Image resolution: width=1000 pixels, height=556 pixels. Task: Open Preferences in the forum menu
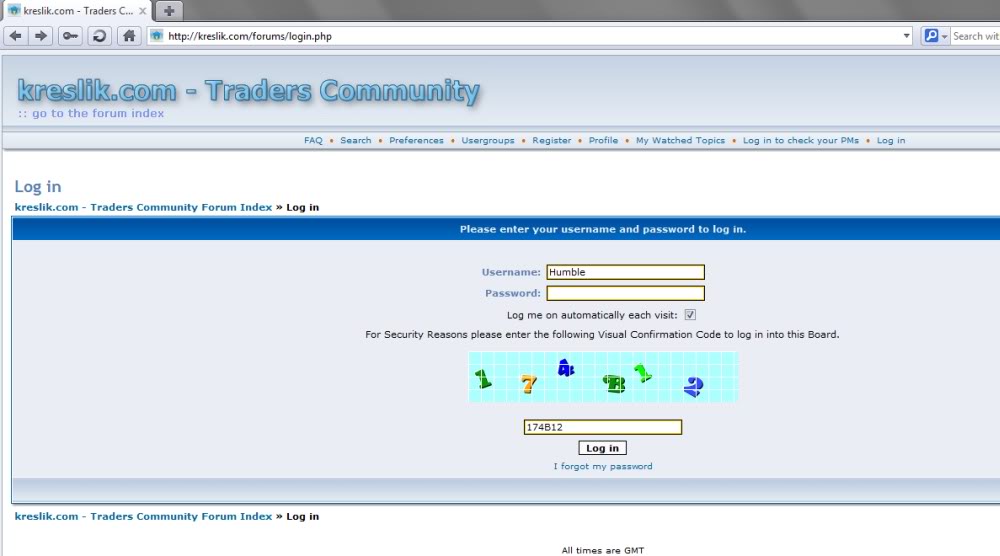[x=416, y=140]
